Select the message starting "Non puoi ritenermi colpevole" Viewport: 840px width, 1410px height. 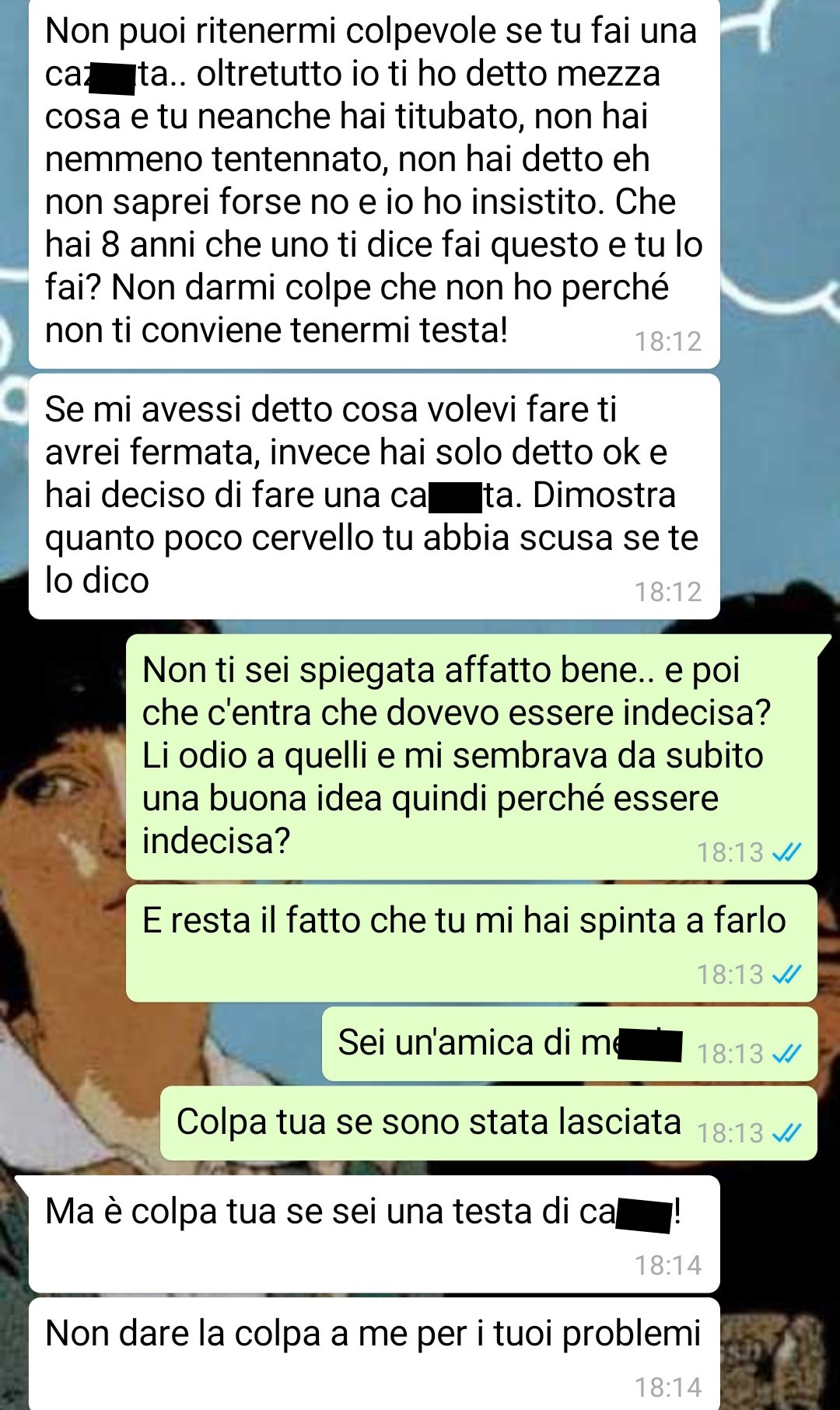pyautogui.click(x=374, y=183)
